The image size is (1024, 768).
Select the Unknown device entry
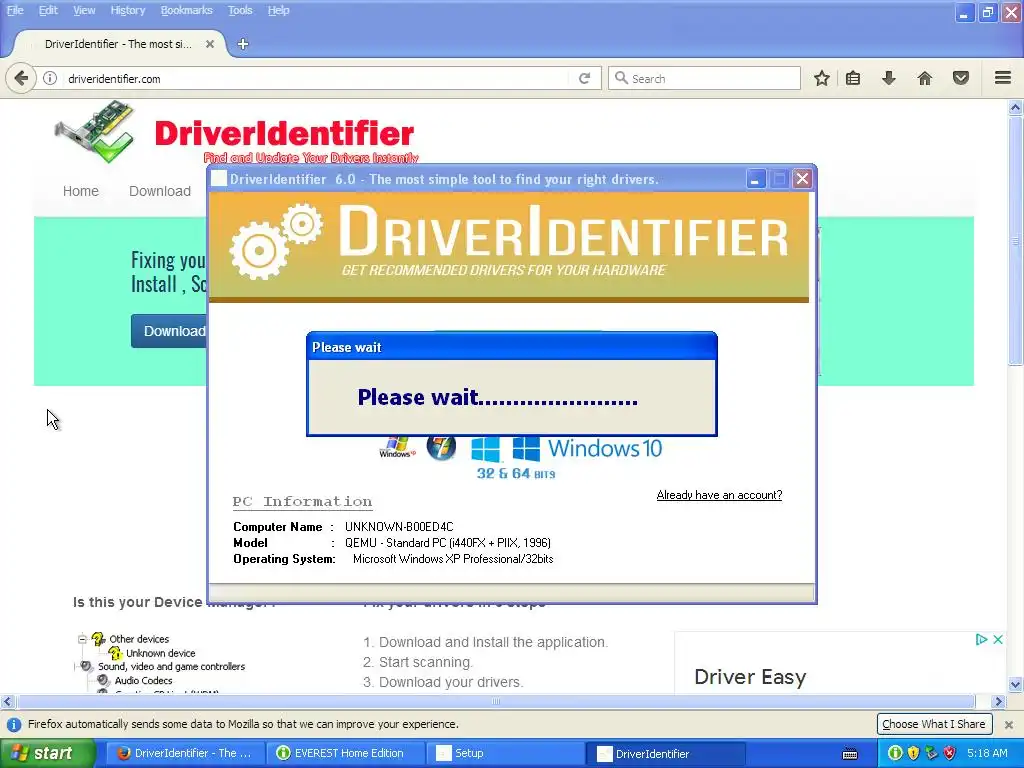161,653
